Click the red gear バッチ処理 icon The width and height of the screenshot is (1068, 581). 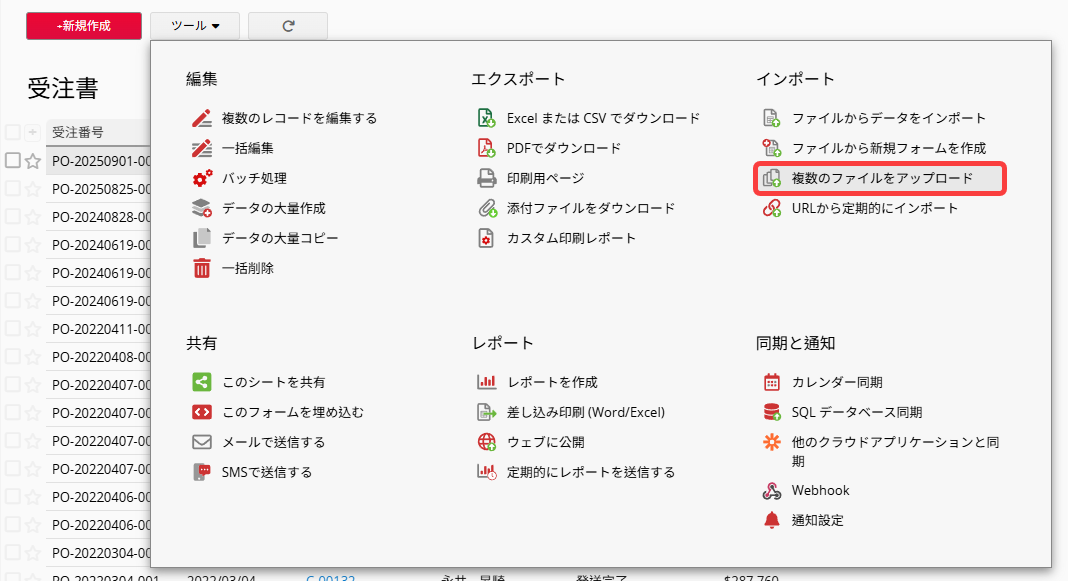click(202, 178)
